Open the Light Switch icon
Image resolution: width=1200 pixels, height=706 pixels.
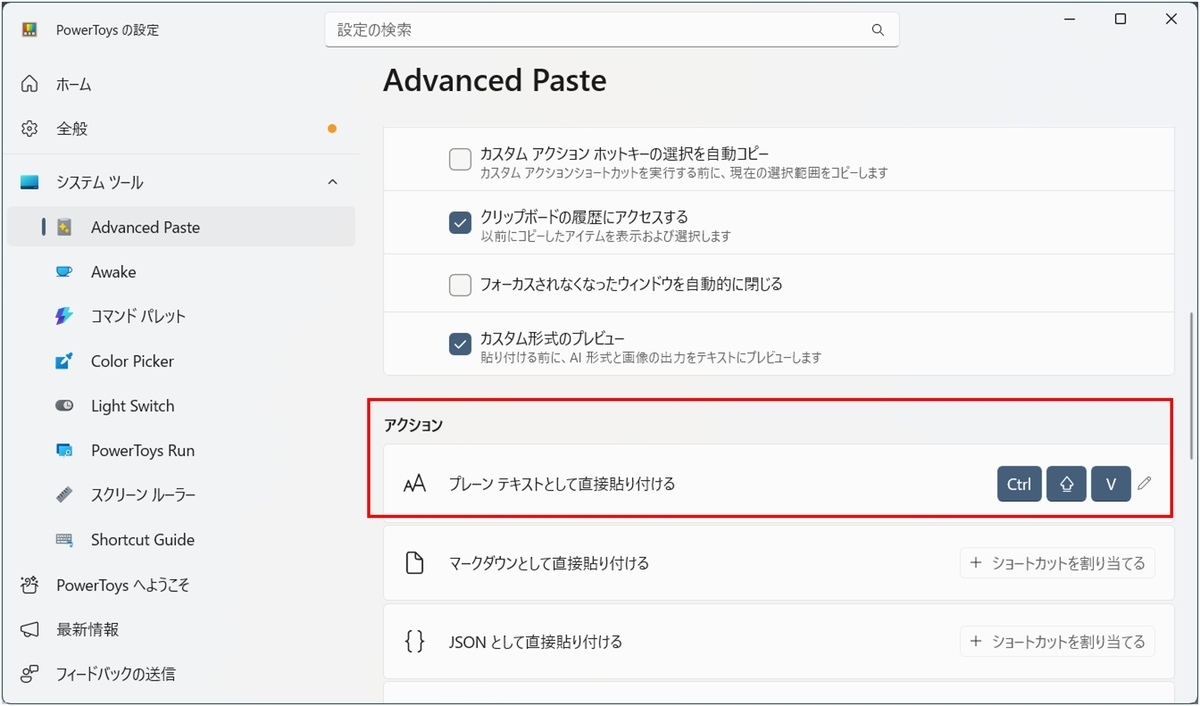pyautogui.click(x=65, y=406)
